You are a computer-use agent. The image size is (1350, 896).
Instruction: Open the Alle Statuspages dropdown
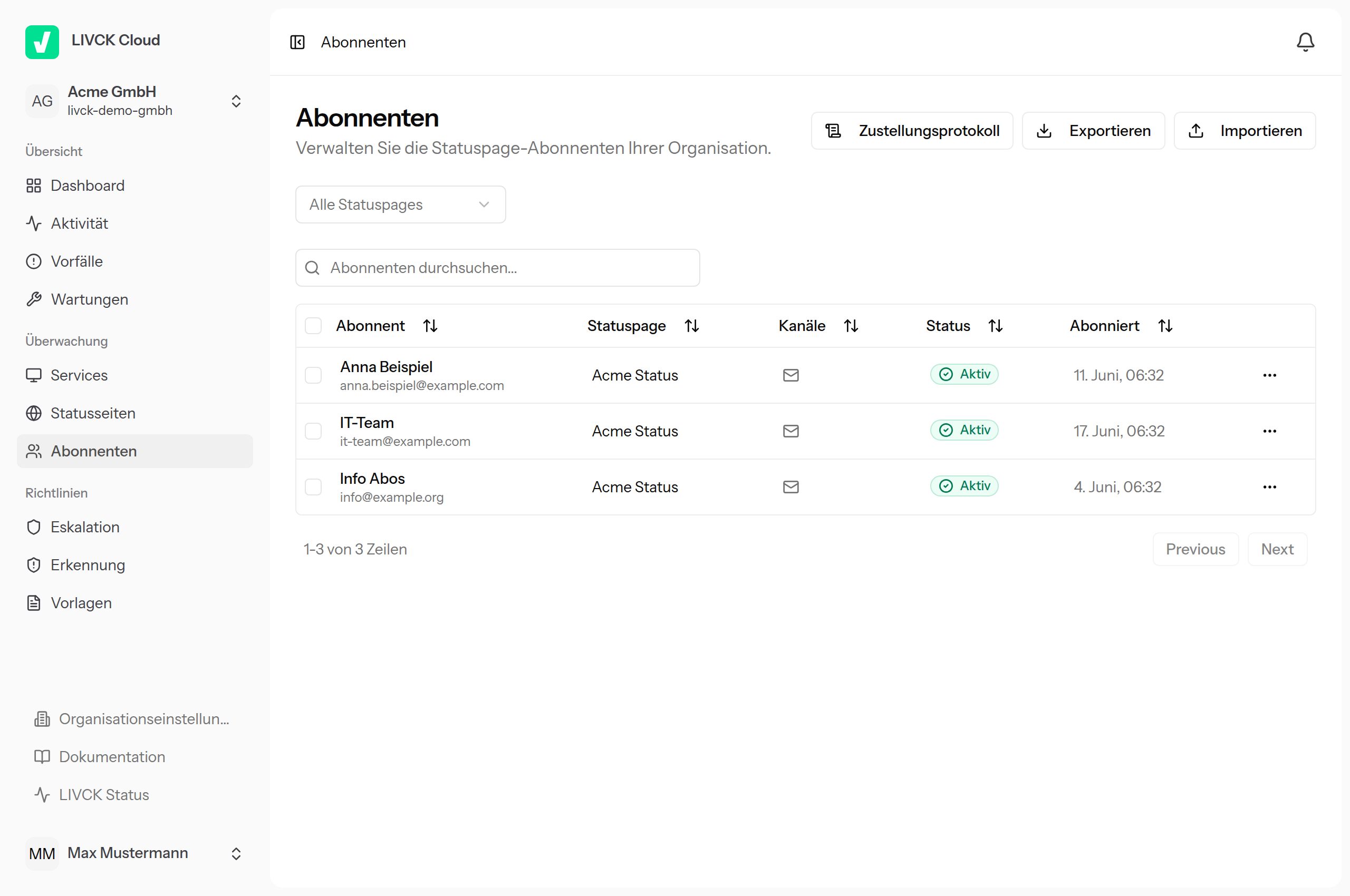tap(400, 204)
